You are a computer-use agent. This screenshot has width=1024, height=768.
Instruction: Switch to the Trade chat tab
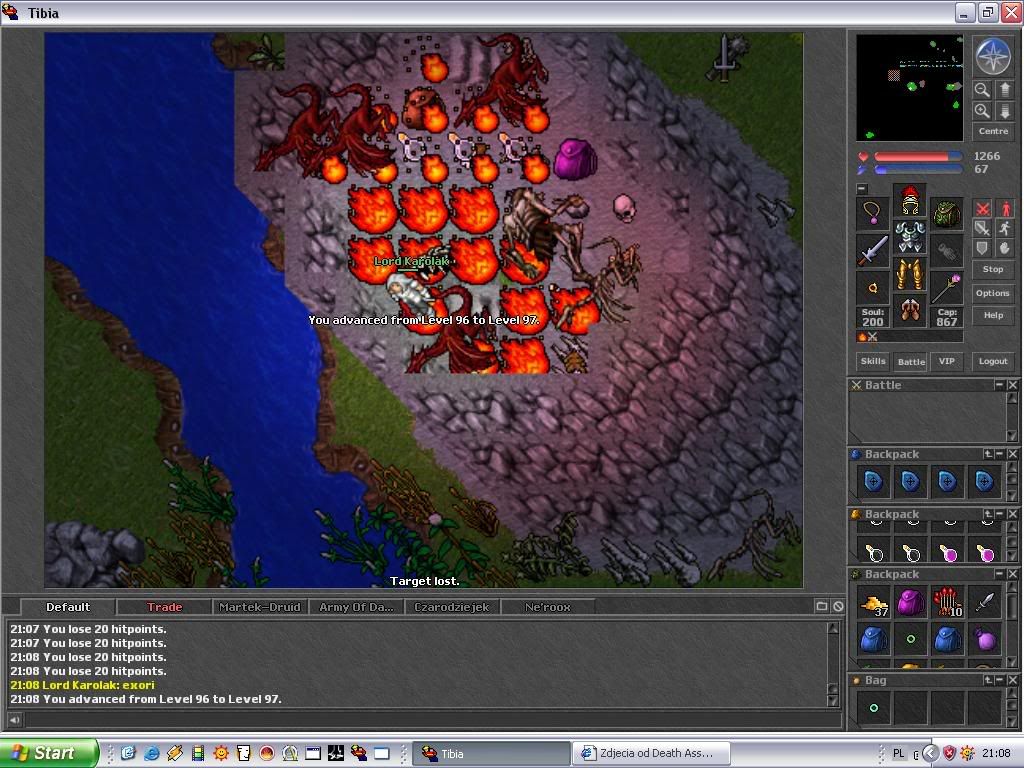click(x=165, y=607)
